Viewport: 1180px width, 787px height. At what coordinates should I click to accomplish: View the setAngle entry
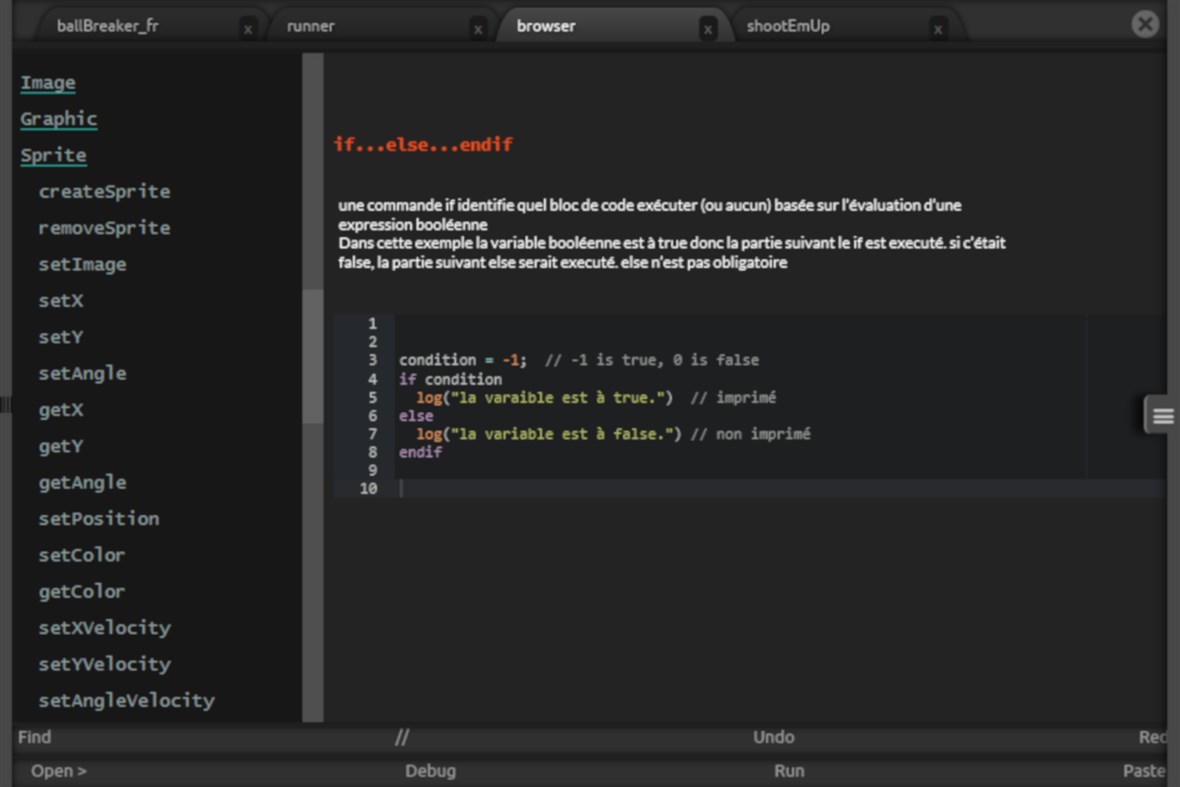(83, 373)
